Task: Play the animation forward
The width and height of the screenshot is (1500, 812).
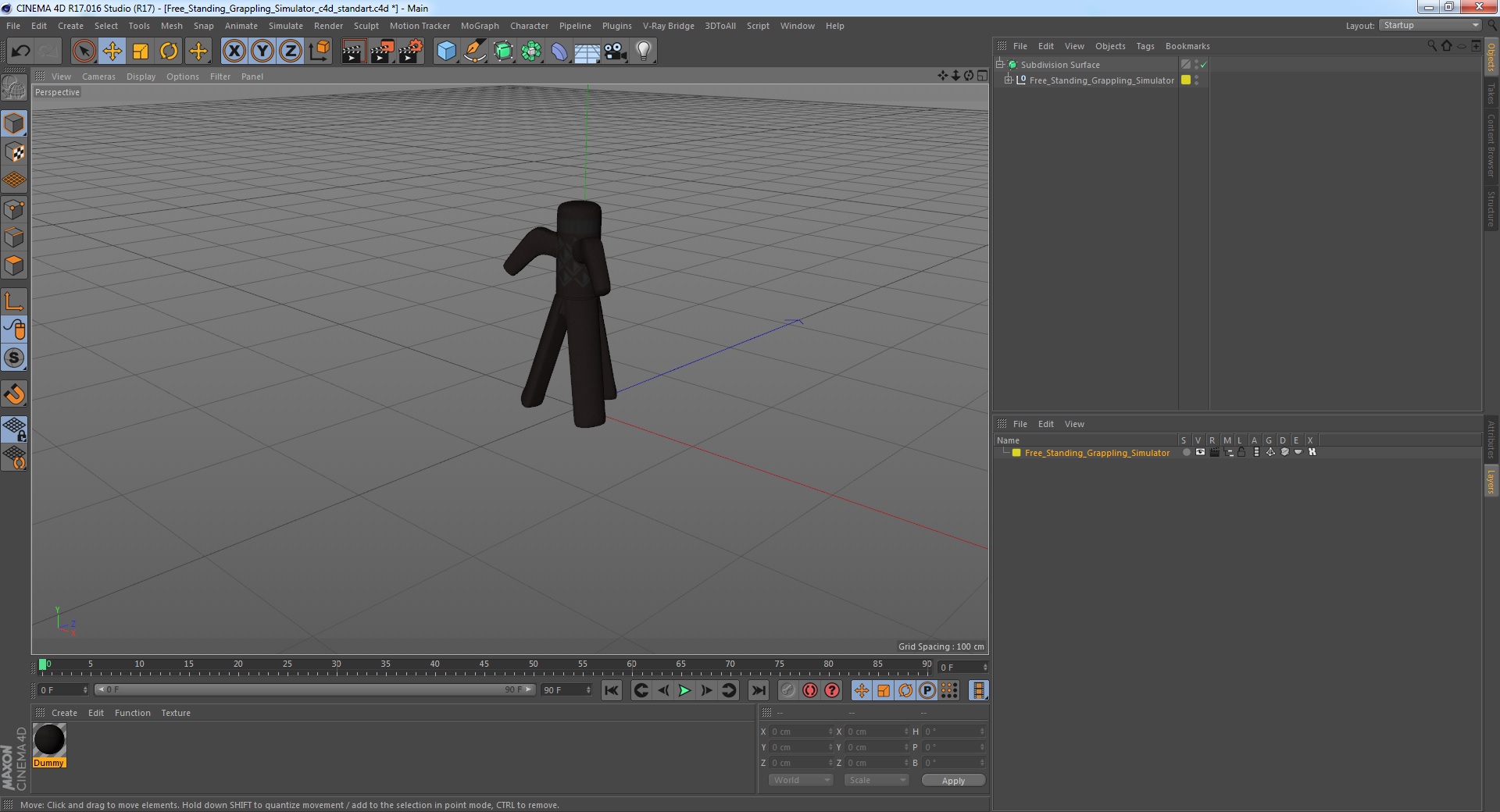Action: coord(684,690)
